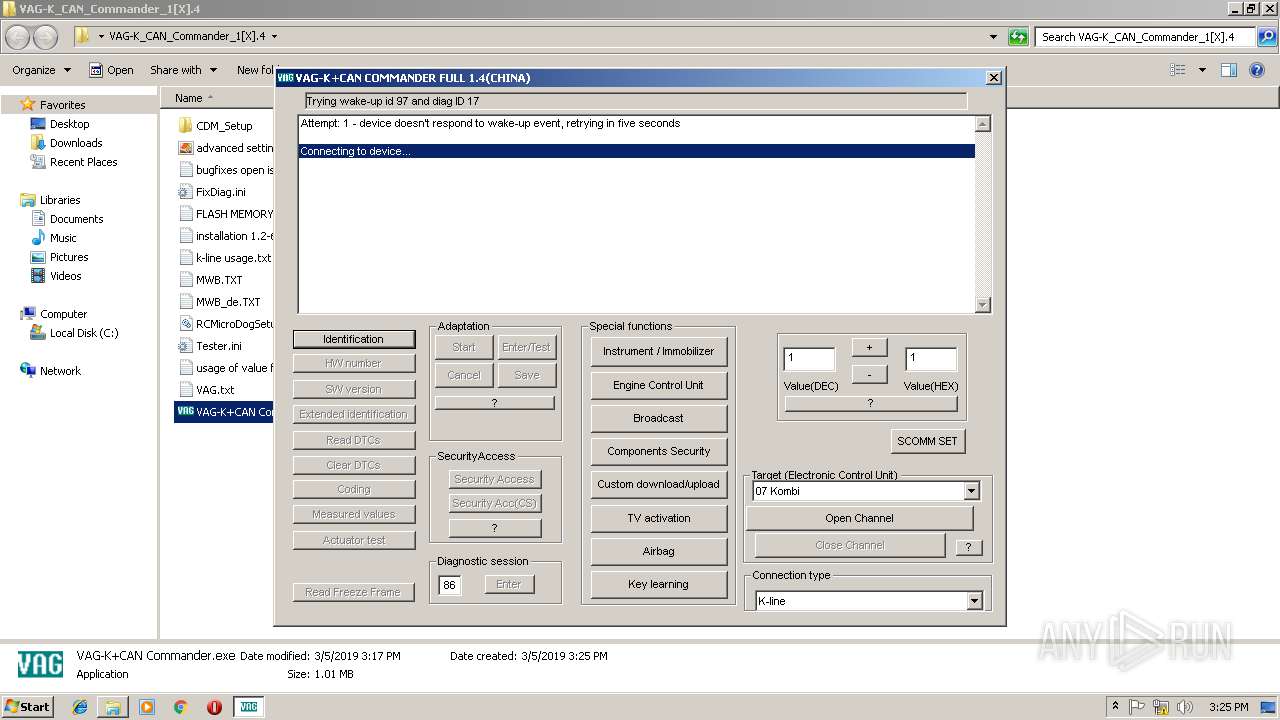Click the Key learning button

point(658,584)
